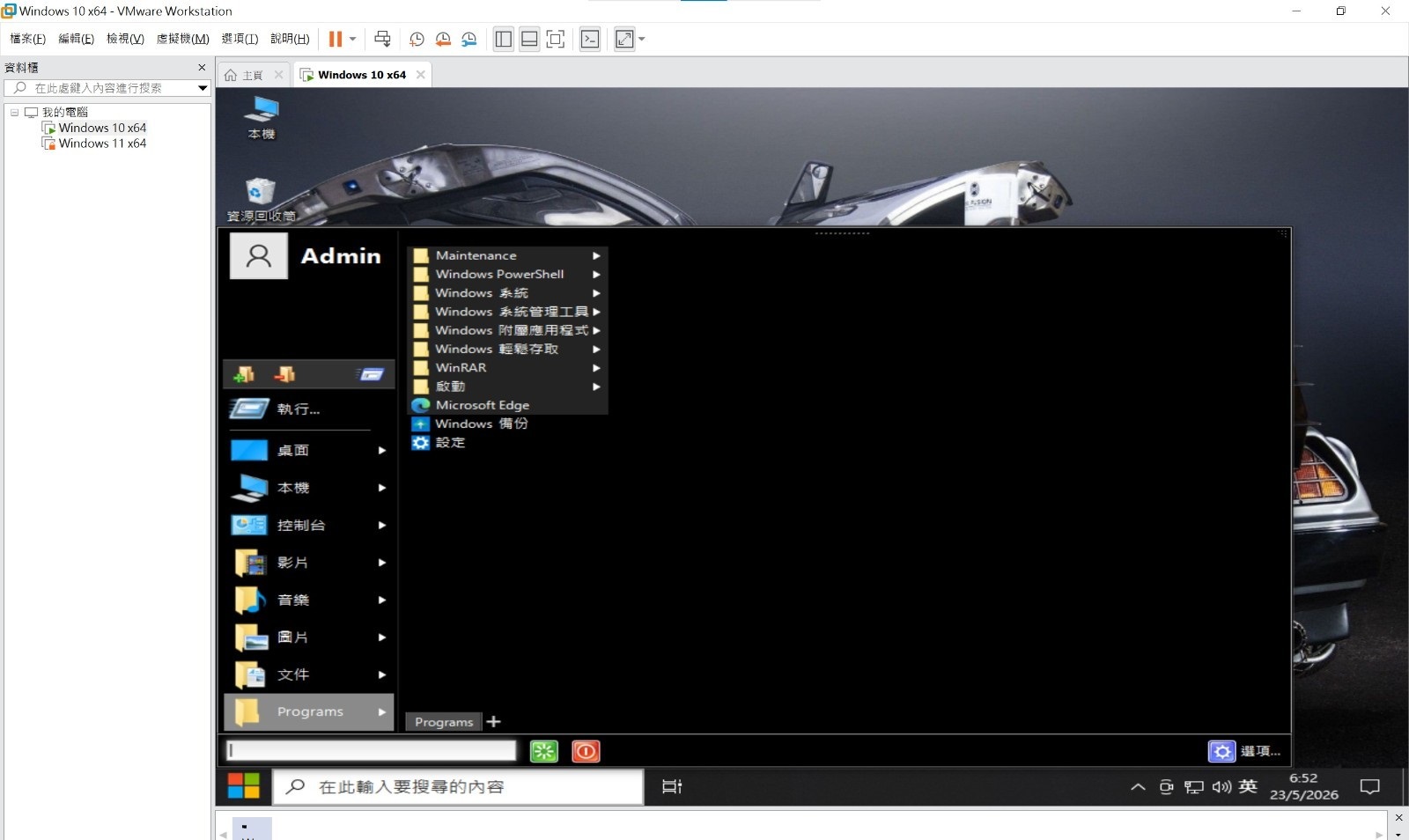Expand the Windows 系統 folder
Image resolution: width=1409 pixels, height=840 pixels.
[508, 293]
